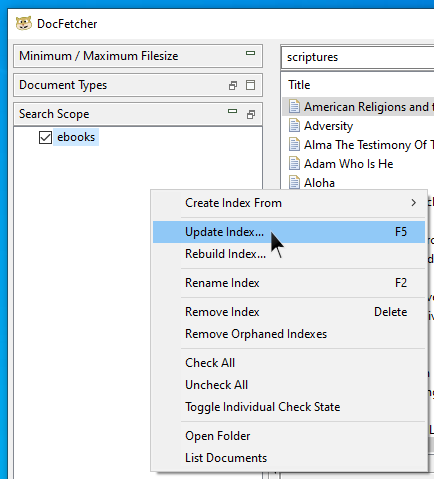
Task: Click the document icon beside Adversity
Action: [294, 126]
